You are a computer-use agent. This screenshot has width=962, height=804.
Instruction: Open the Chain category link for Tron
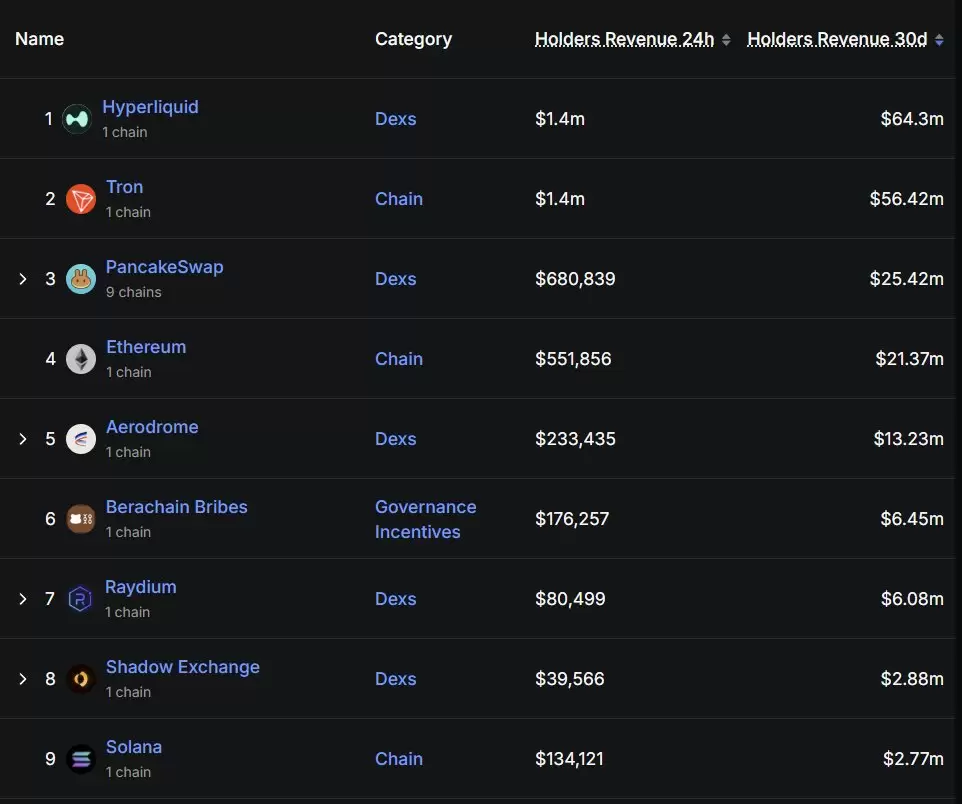399,199
